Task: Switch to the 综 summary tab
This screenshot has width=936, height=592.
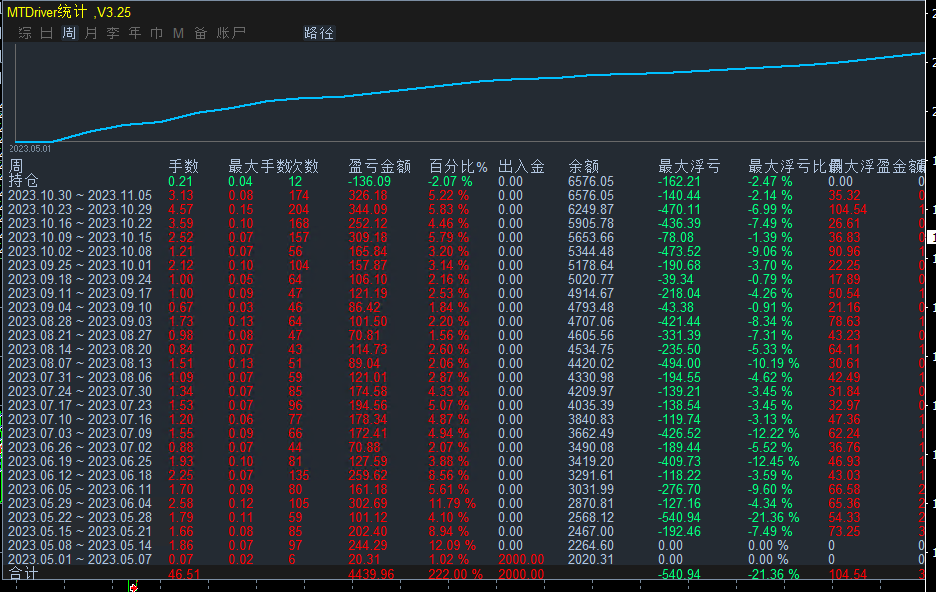Action: click(25, 33)
